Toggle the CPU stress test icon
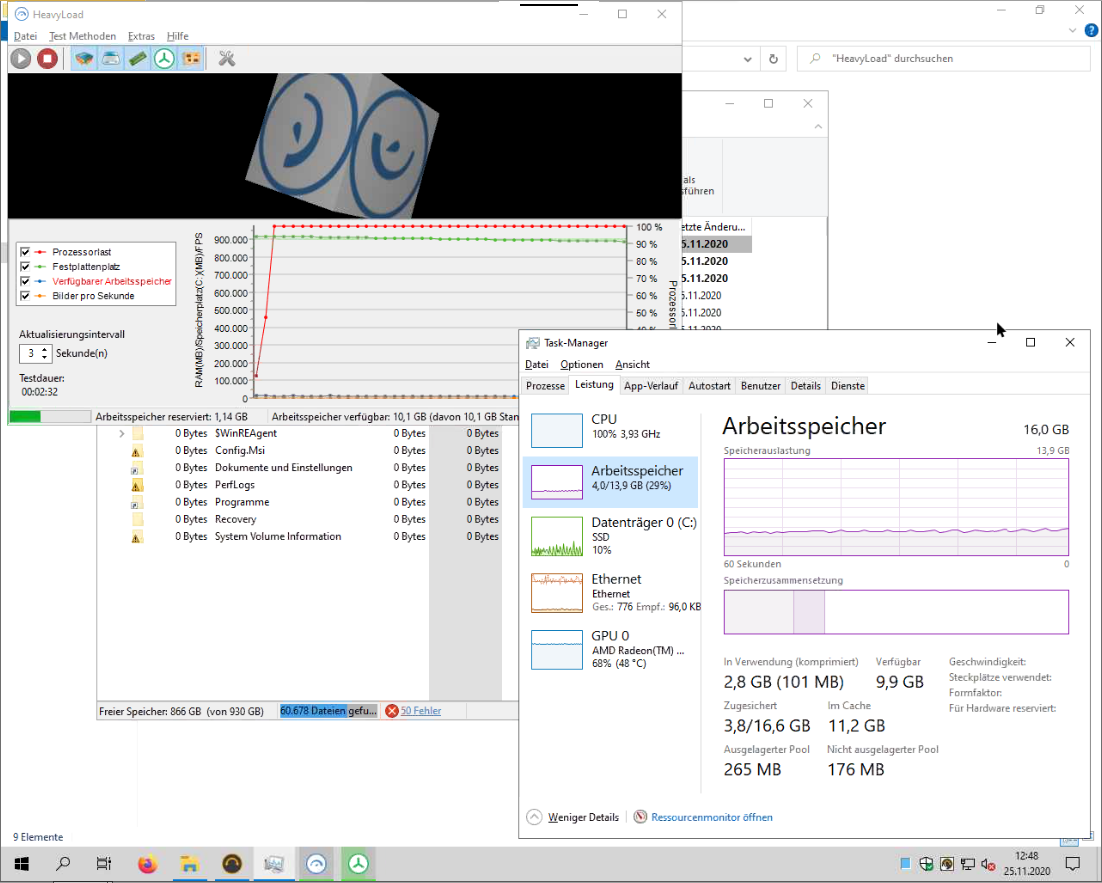This screenshot has width=1102, height=883. (x=86, y=58)
